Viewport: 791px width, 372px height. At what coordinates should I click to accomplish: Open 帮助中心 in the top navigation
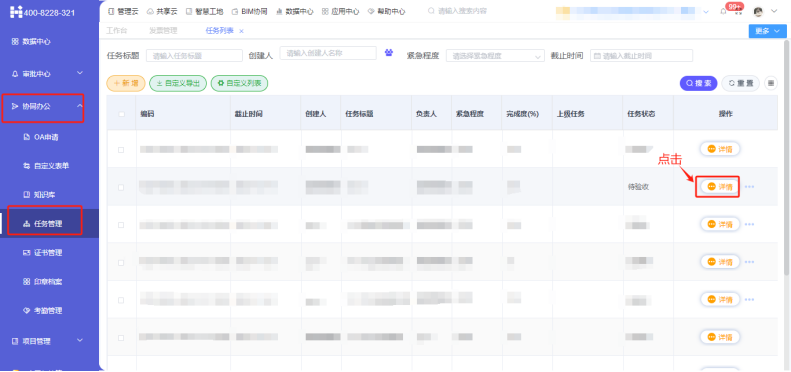[x=386, y=11]
